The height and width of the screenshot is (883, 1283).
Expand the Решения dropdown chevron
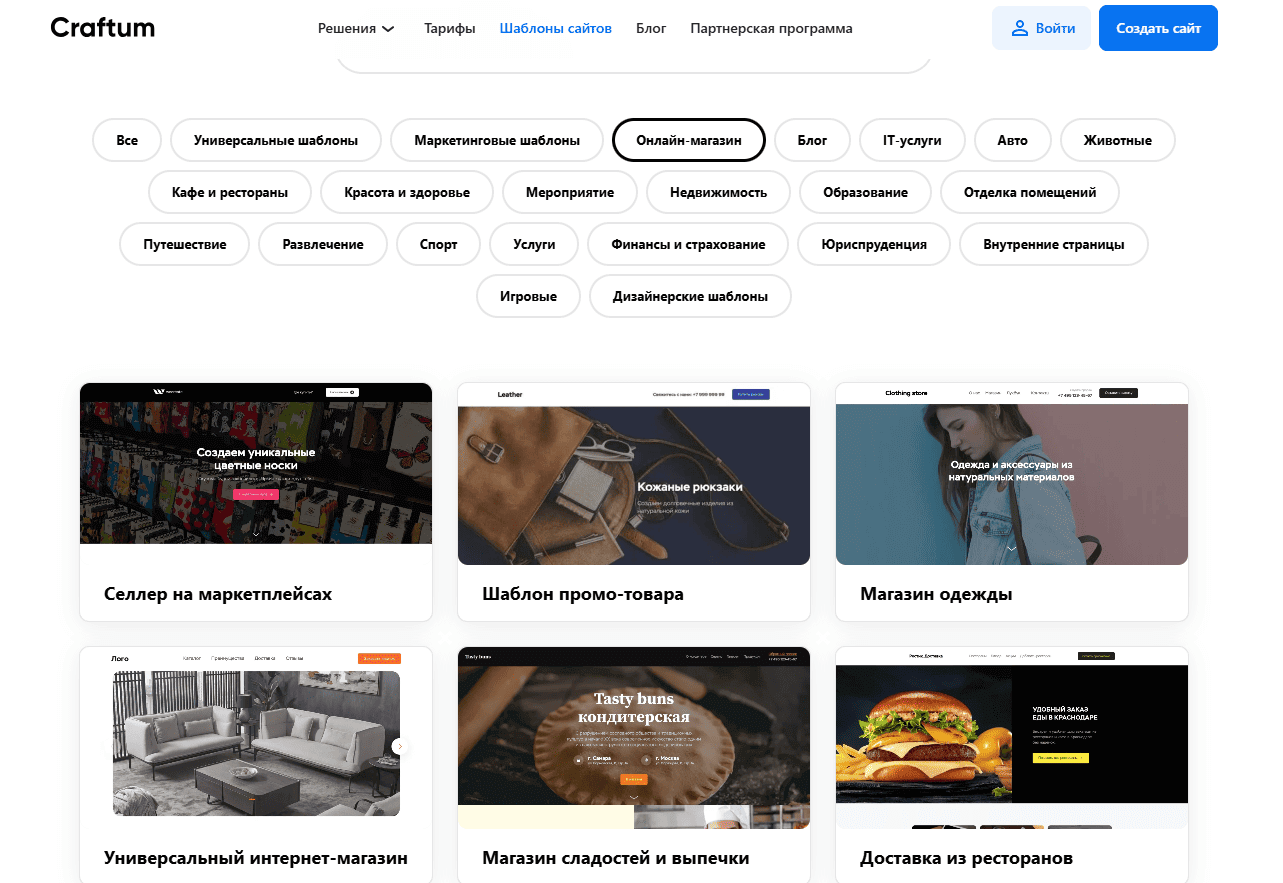(x=388, y=29)
